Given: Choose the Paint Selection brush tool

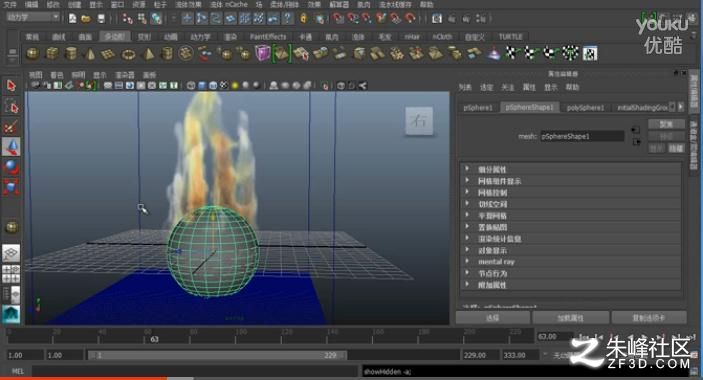Looking at the screenshot, I should point(11,127).
